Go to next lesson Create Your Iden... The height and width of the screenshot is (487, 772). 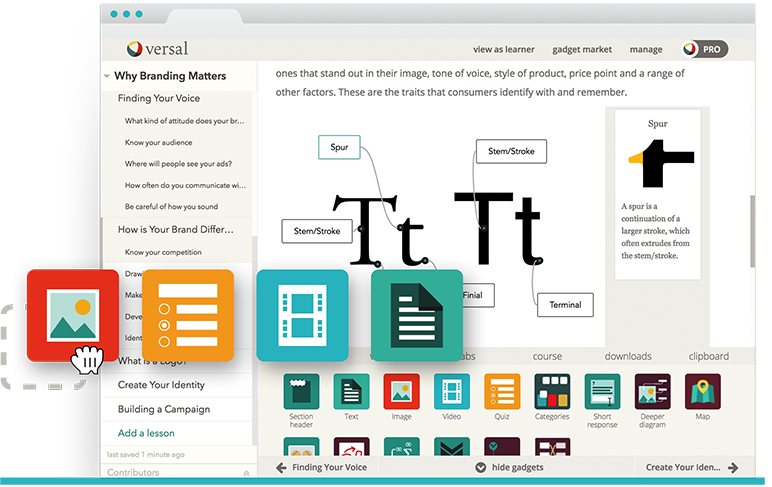(683, 468)
